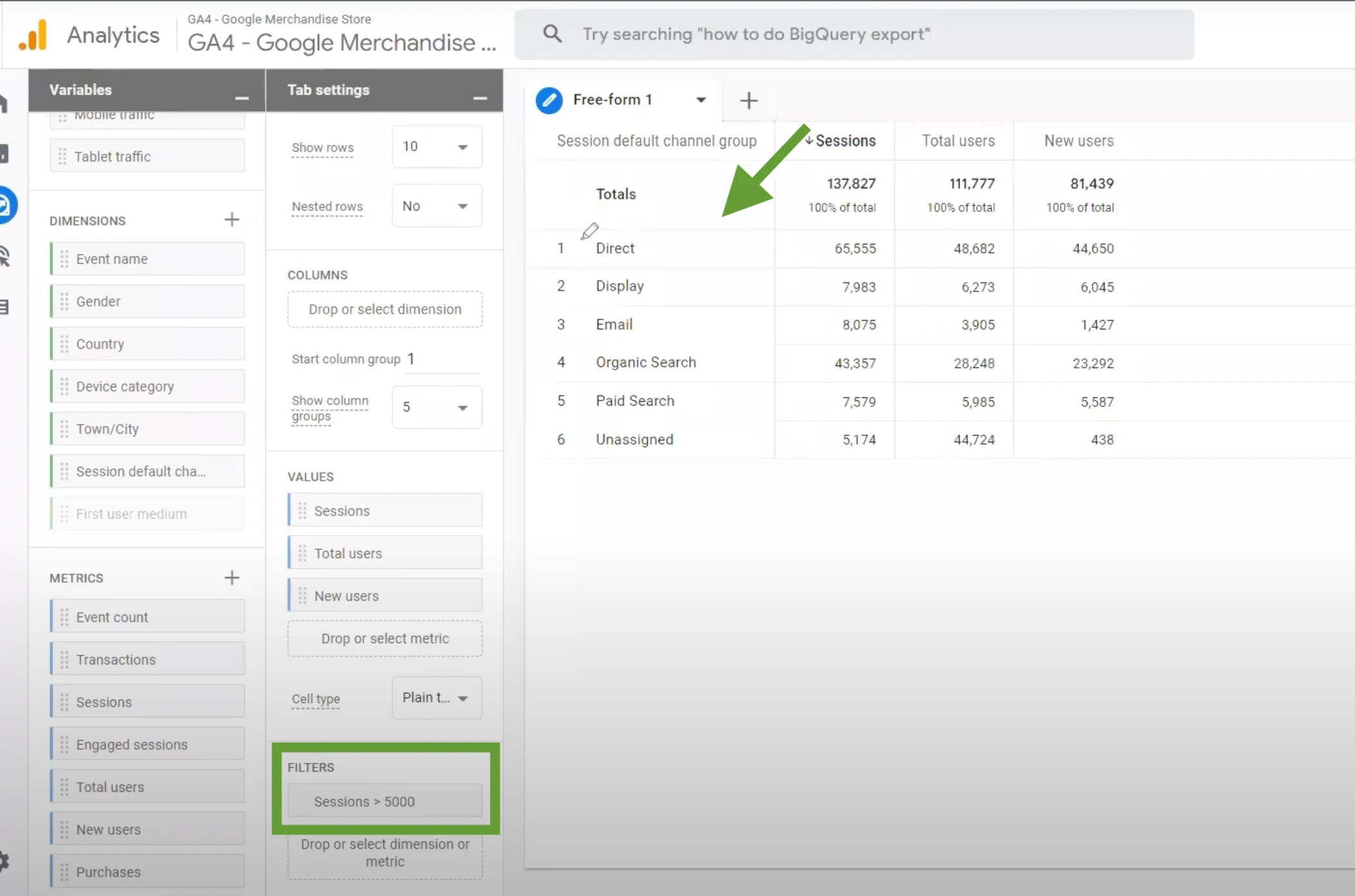Grab the Event count metric drag handle

pyautogui.click(x=64, y=617)
